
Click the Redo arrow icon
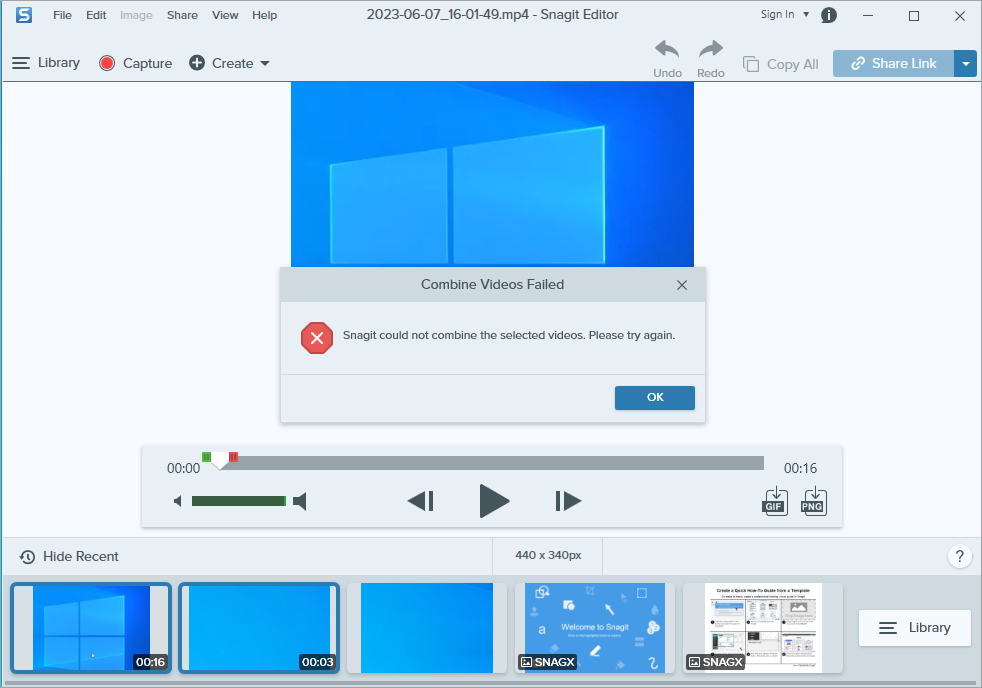pyautogui.click(x=710, y=50)
